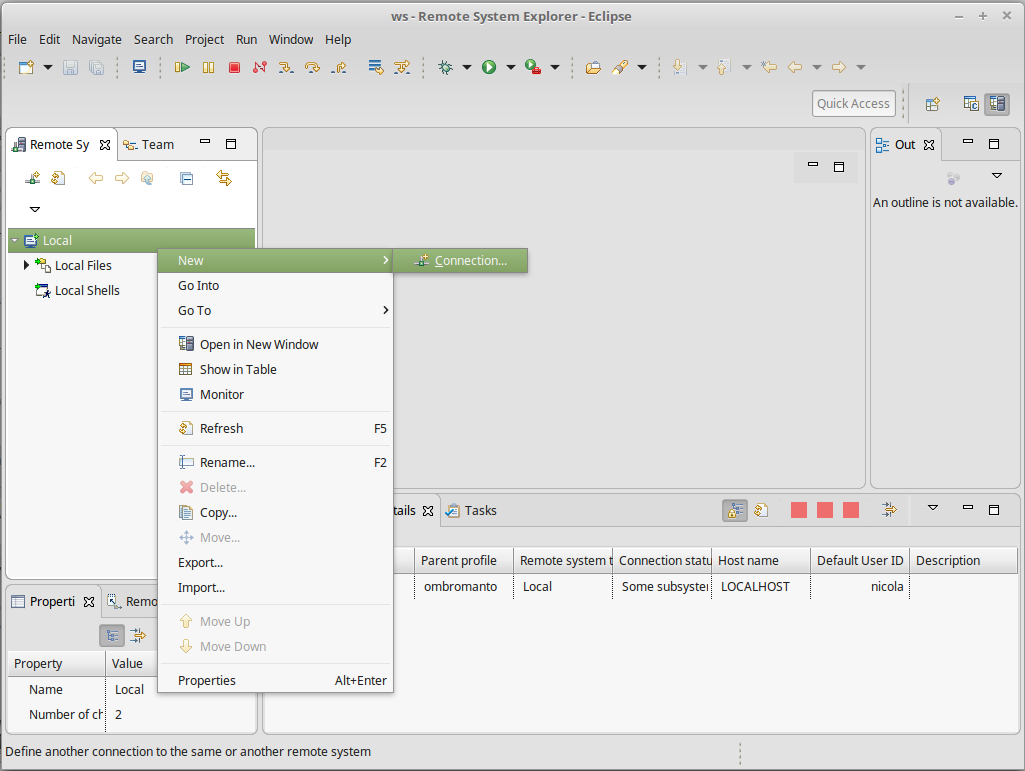1025x771 pixels.
Task: Click the LOCALHOST table cell
Action: 761,587
